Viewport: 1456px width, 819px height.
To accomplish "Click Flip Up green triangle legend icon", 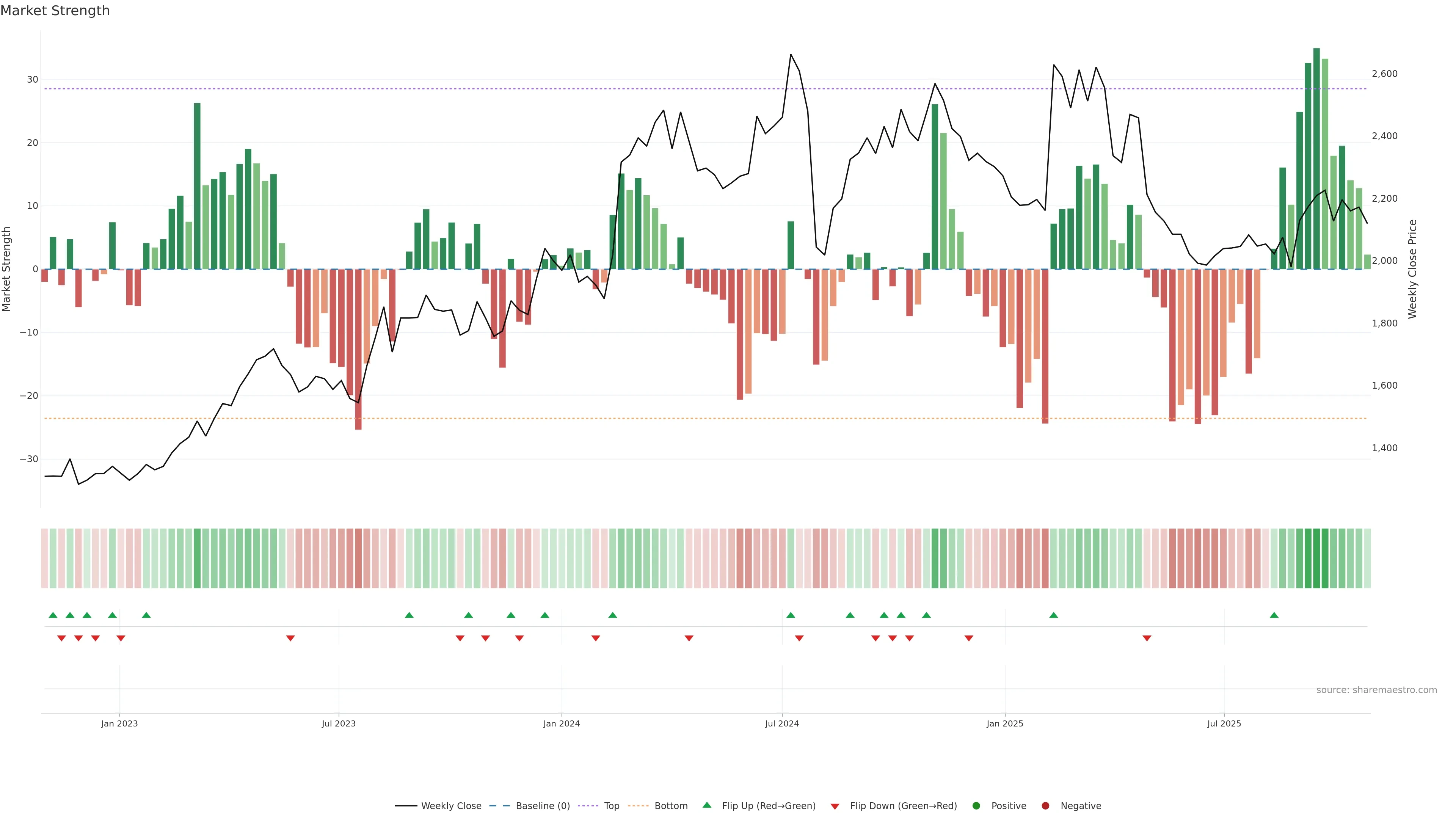I will [706, 805].
